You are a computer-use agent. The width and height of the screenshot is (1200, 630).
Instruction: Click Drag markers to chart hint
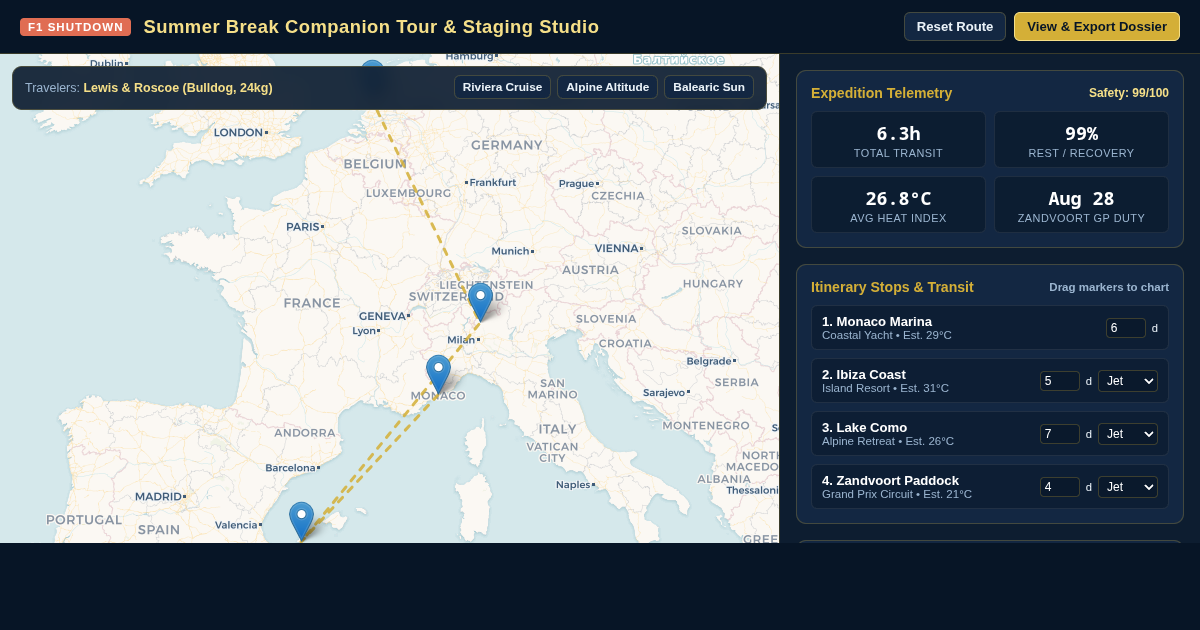(x=1109, y=287)
